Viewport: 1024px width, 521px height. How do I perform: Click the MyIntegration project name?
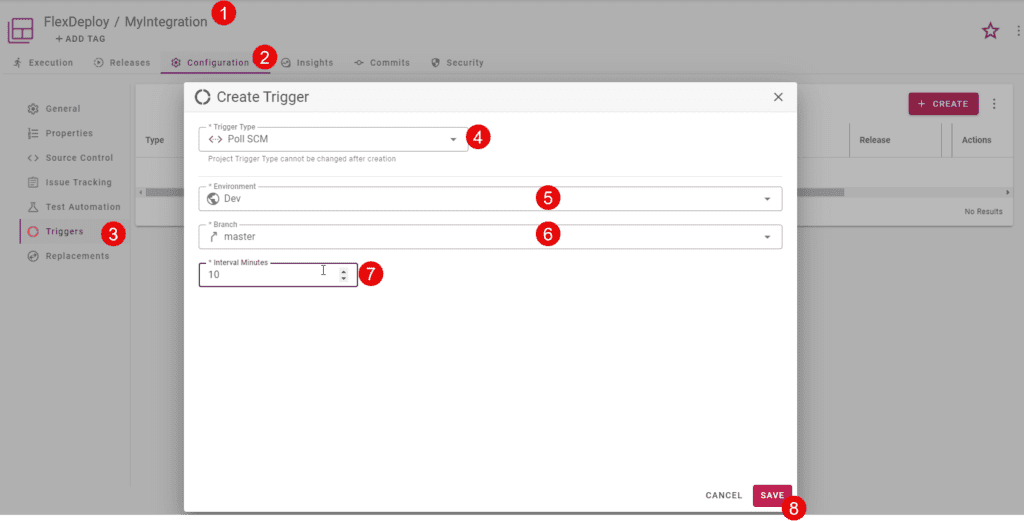pos(166,22)
